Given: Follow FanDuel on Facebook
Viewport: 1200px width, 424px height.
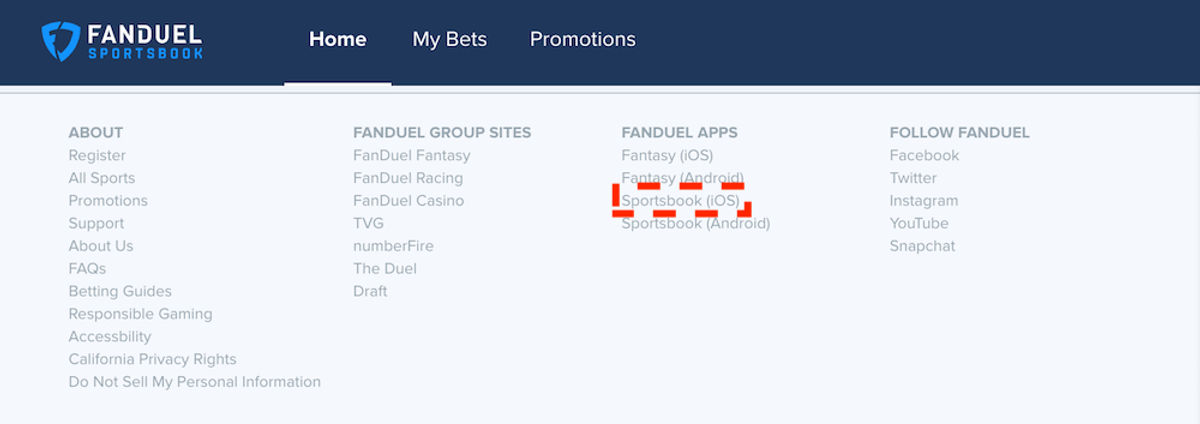Looking at the screenshot, I should click(x=925, y=156).
